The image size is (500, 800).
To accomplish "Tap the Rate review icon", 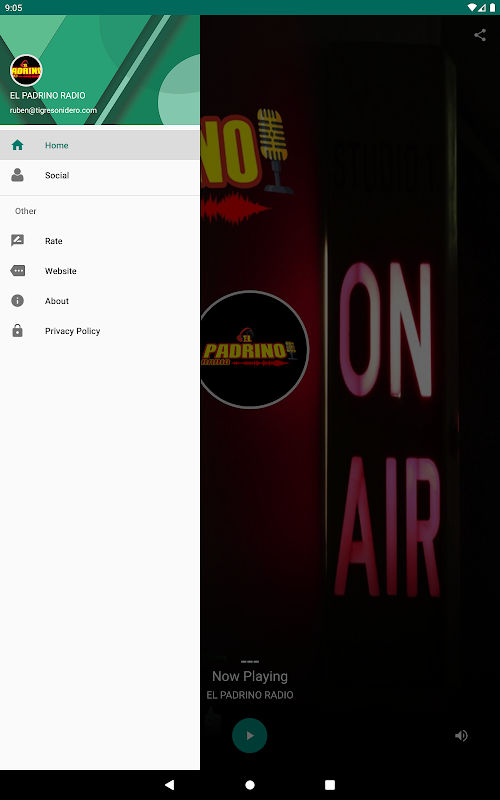I will [17, 241].
